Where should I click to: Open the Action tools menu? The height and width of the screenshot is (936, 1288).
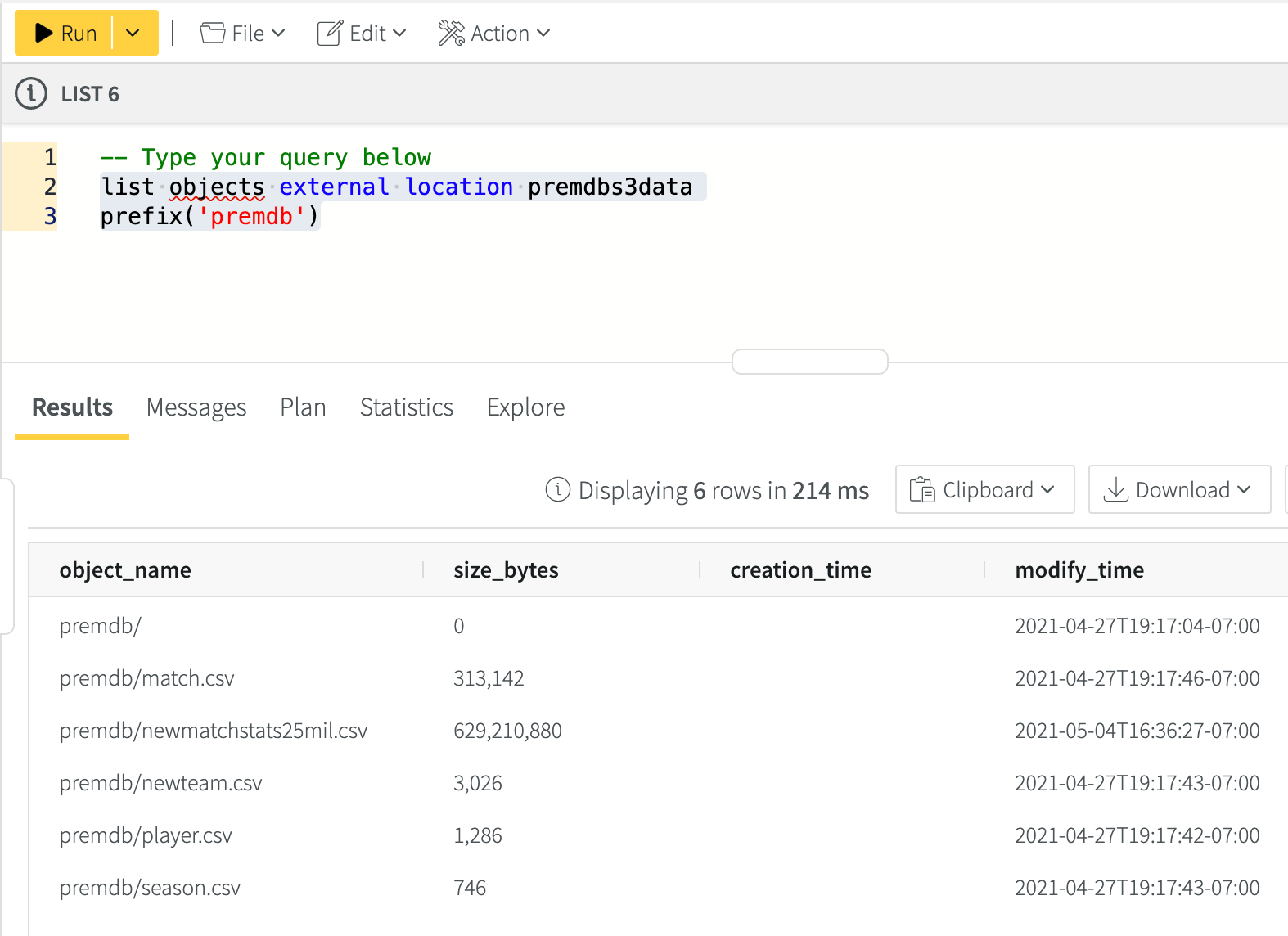[x=493, y=34]
